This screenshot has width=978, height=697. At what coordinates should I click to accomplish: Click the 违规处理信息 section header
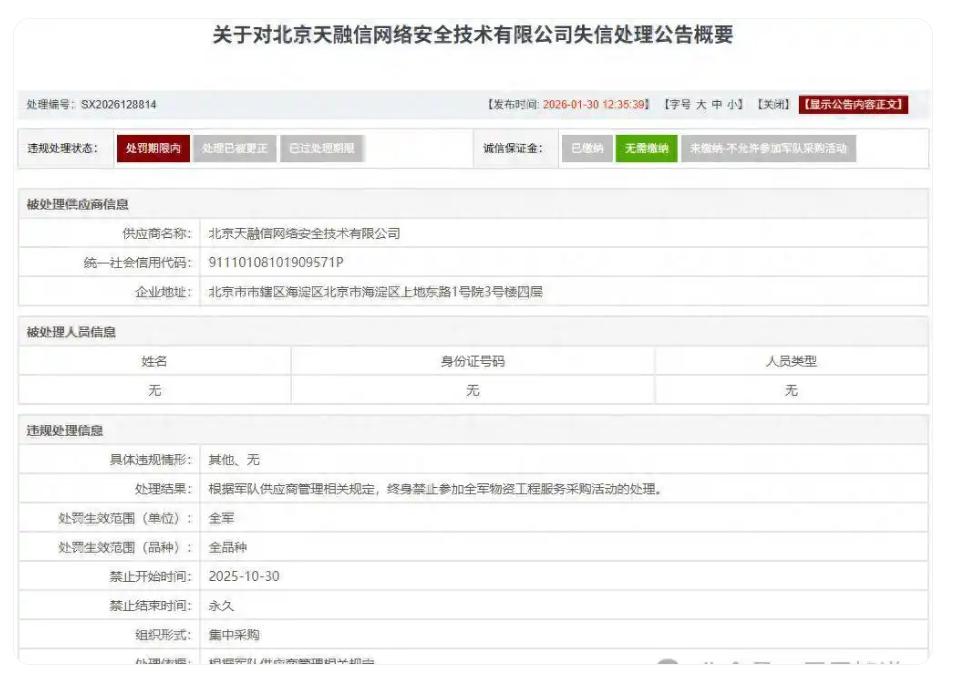(x=64, y=431)
